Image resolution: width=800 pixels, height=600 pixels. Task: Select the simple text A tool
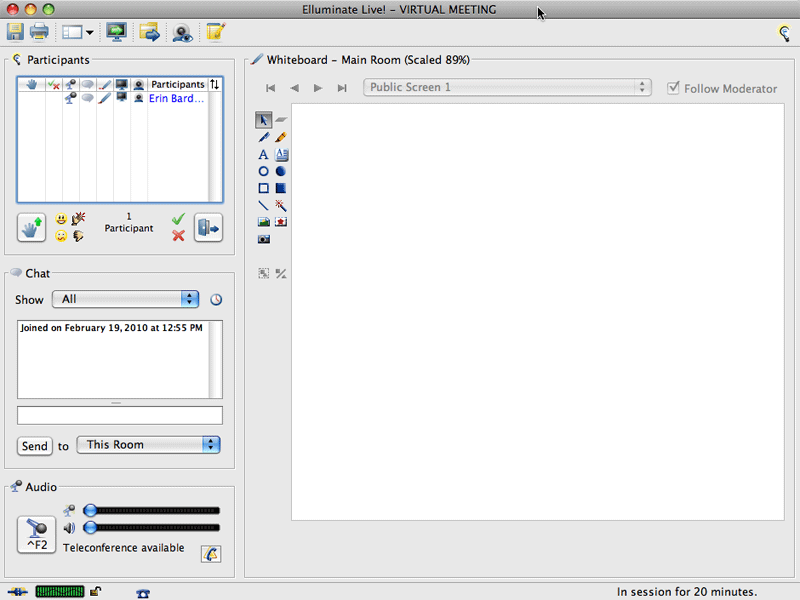click(x=263, y=155)
